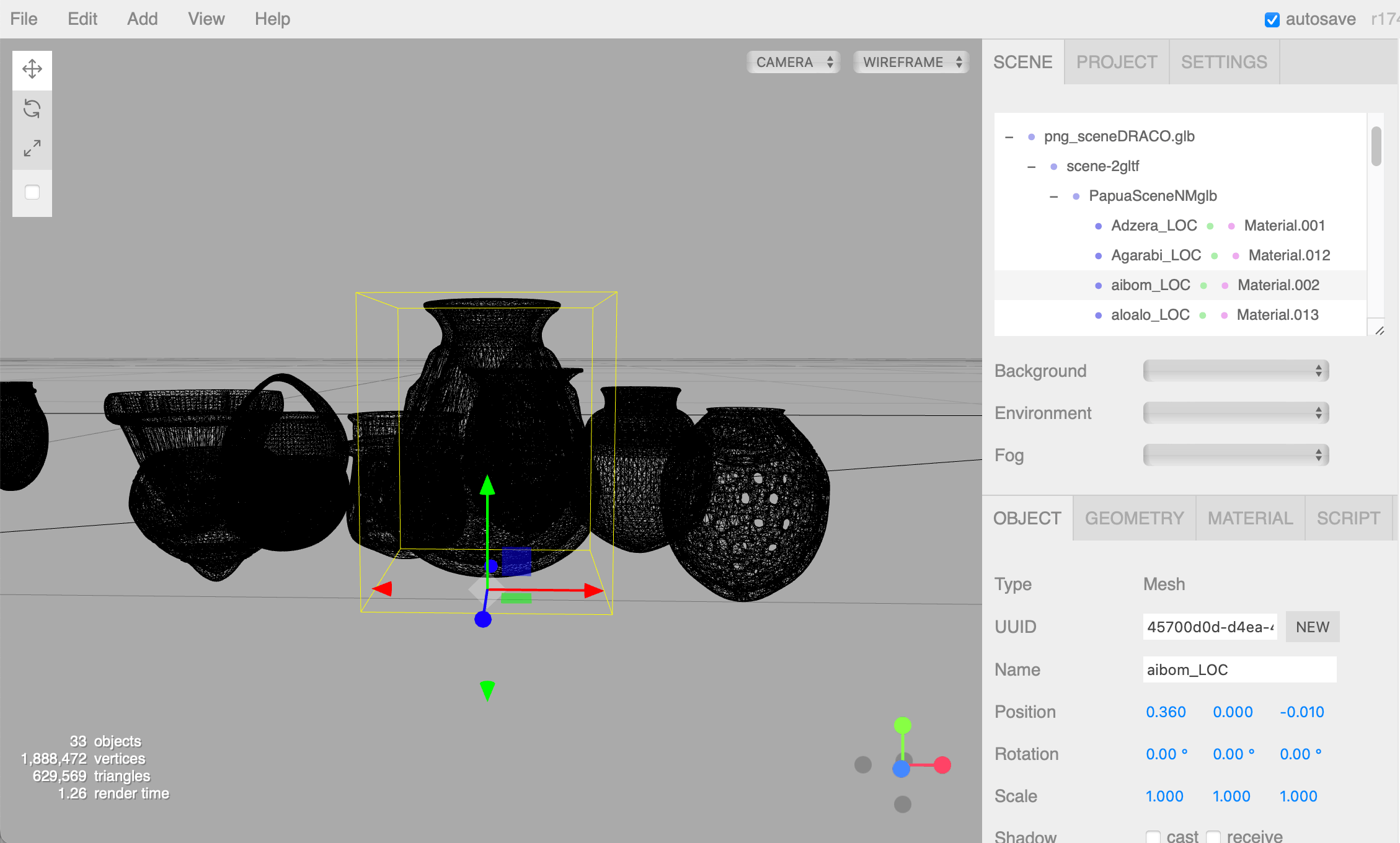Click the blue Z-axis handle of gizmo
This screenshot has width=1400, height=843.
click(x=483, y=619)
